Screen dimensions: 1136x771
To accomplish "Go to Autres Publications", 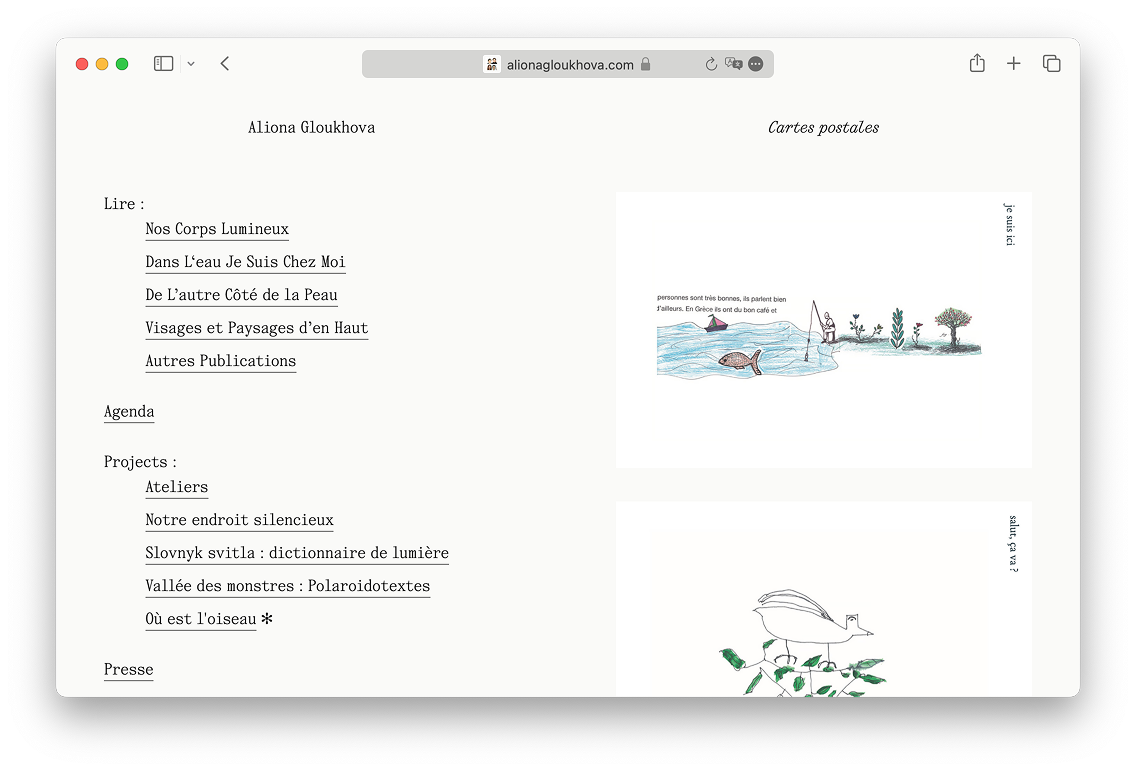I will point(220,361).
